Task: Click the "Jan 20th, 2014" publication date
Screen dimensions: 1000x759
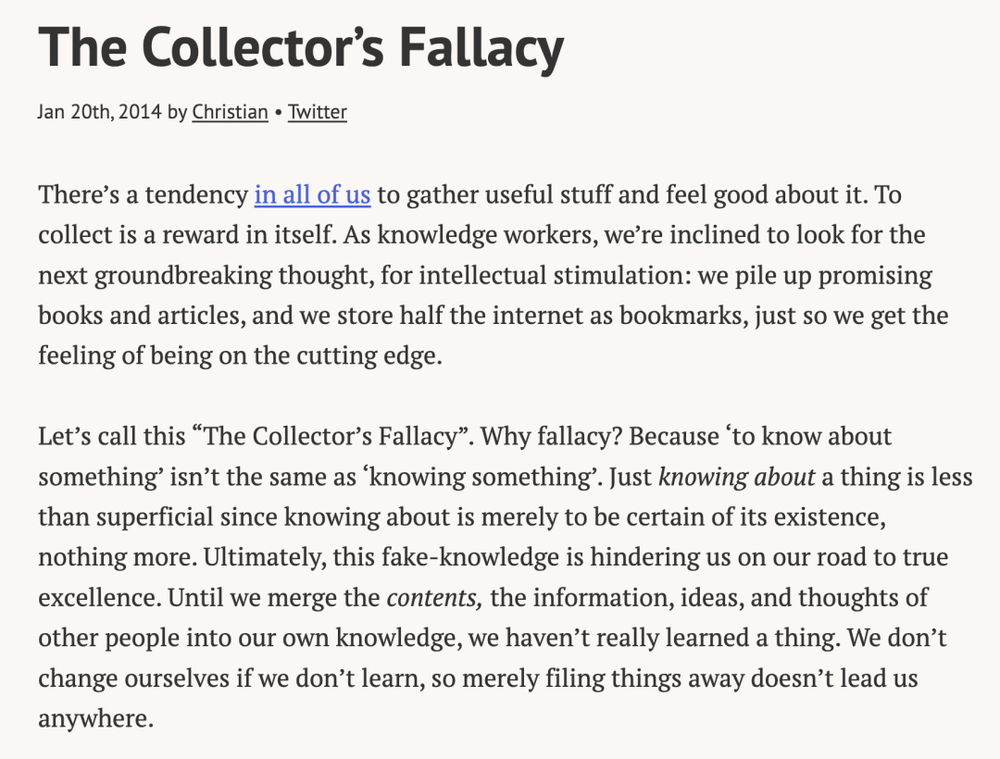Action: click(x=99, y=112)
